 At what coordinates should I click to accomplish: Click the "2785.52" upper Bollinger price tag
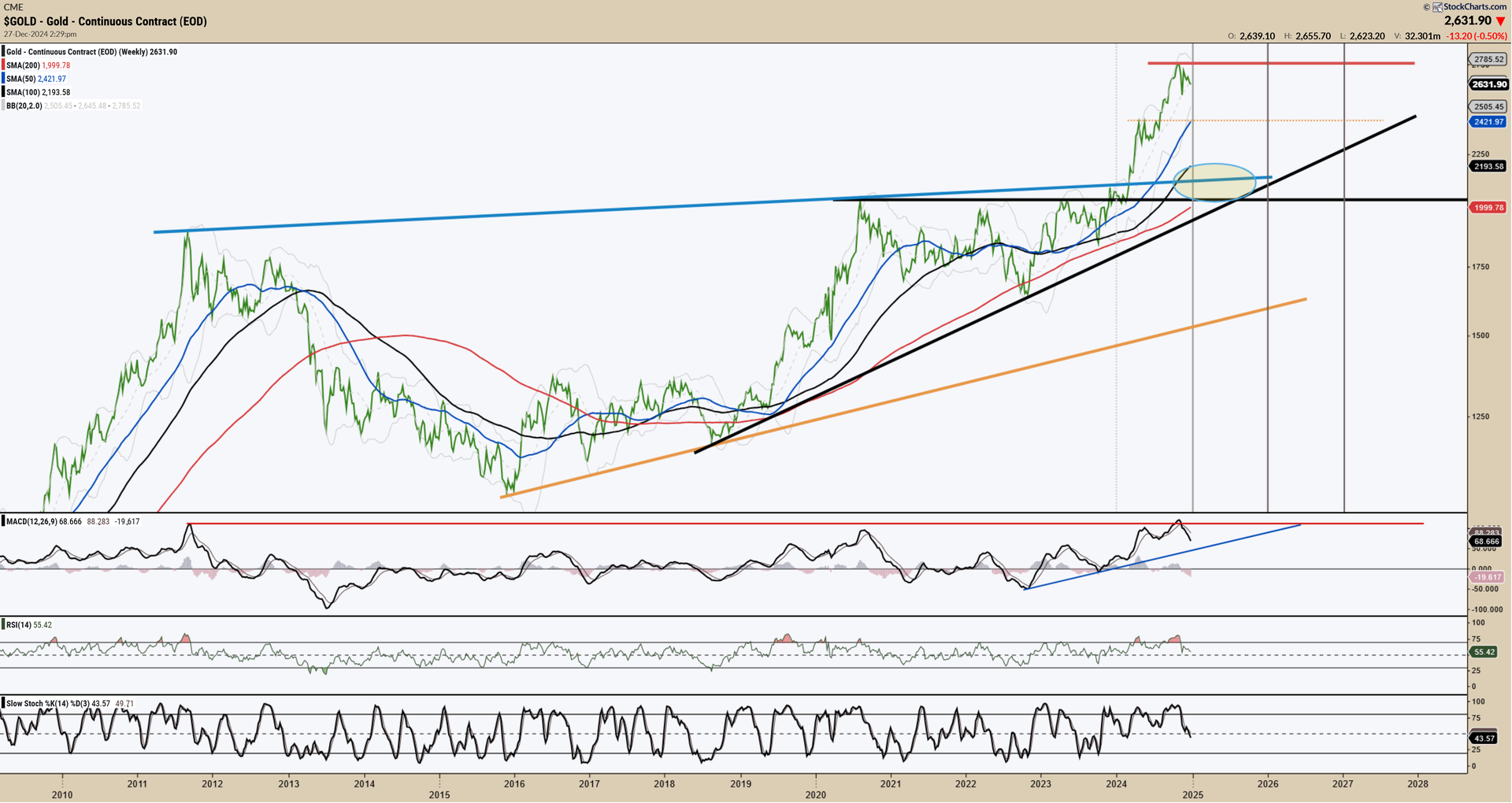(1488, 59)
